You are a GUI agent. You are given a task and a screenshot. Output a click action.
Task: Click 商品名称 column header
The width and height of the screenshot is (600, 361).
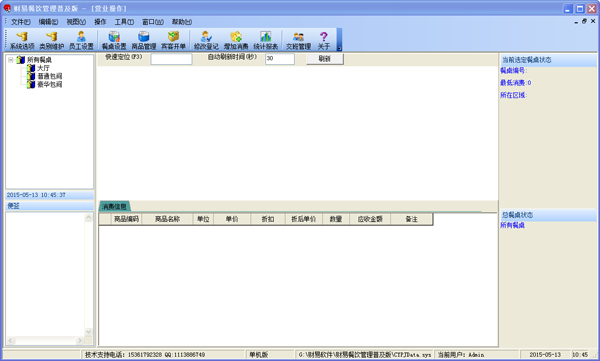[x=167, y=219]
